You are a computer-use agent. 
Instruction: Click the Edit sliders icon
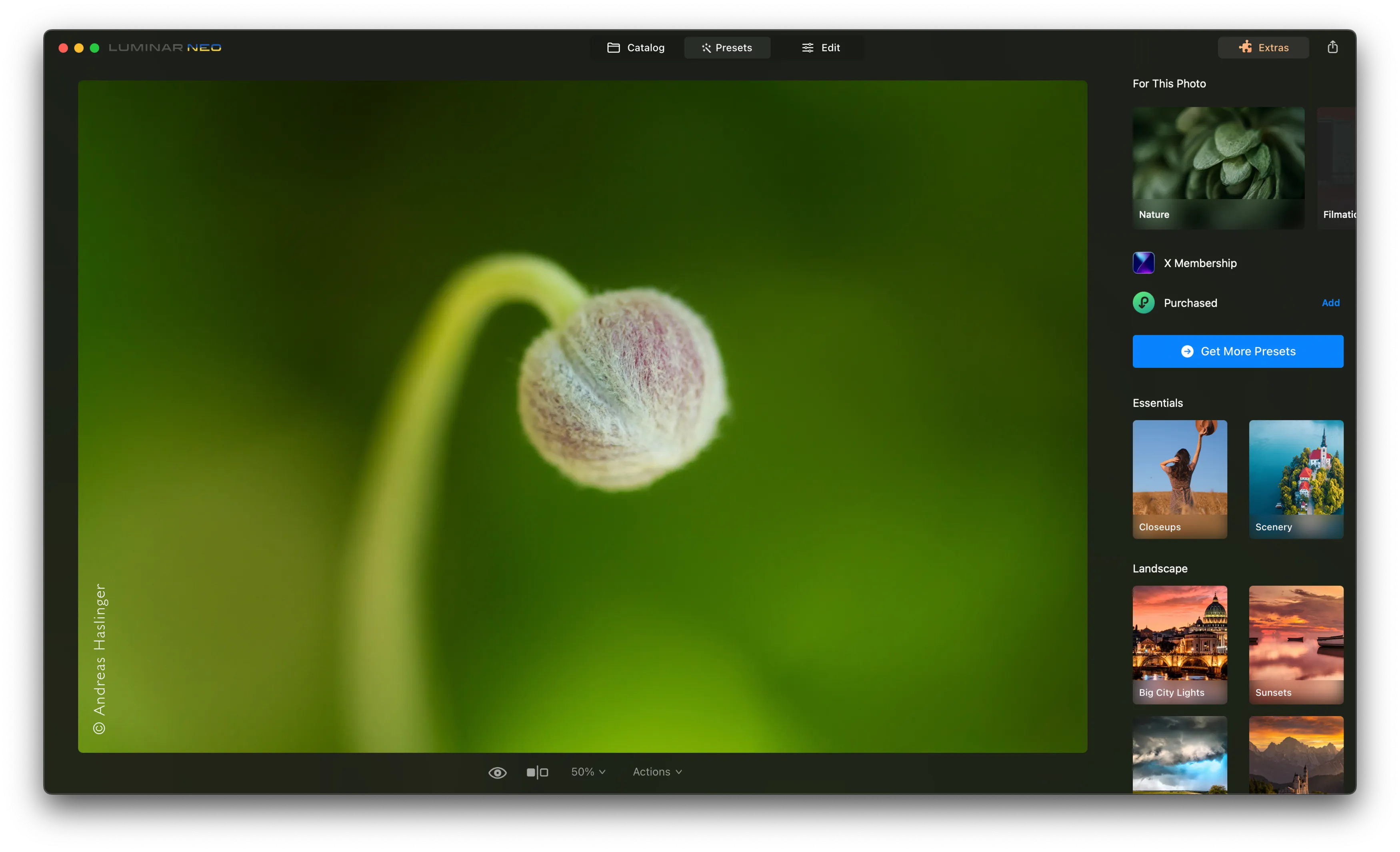pyautogui.click(x=807, y=48)
